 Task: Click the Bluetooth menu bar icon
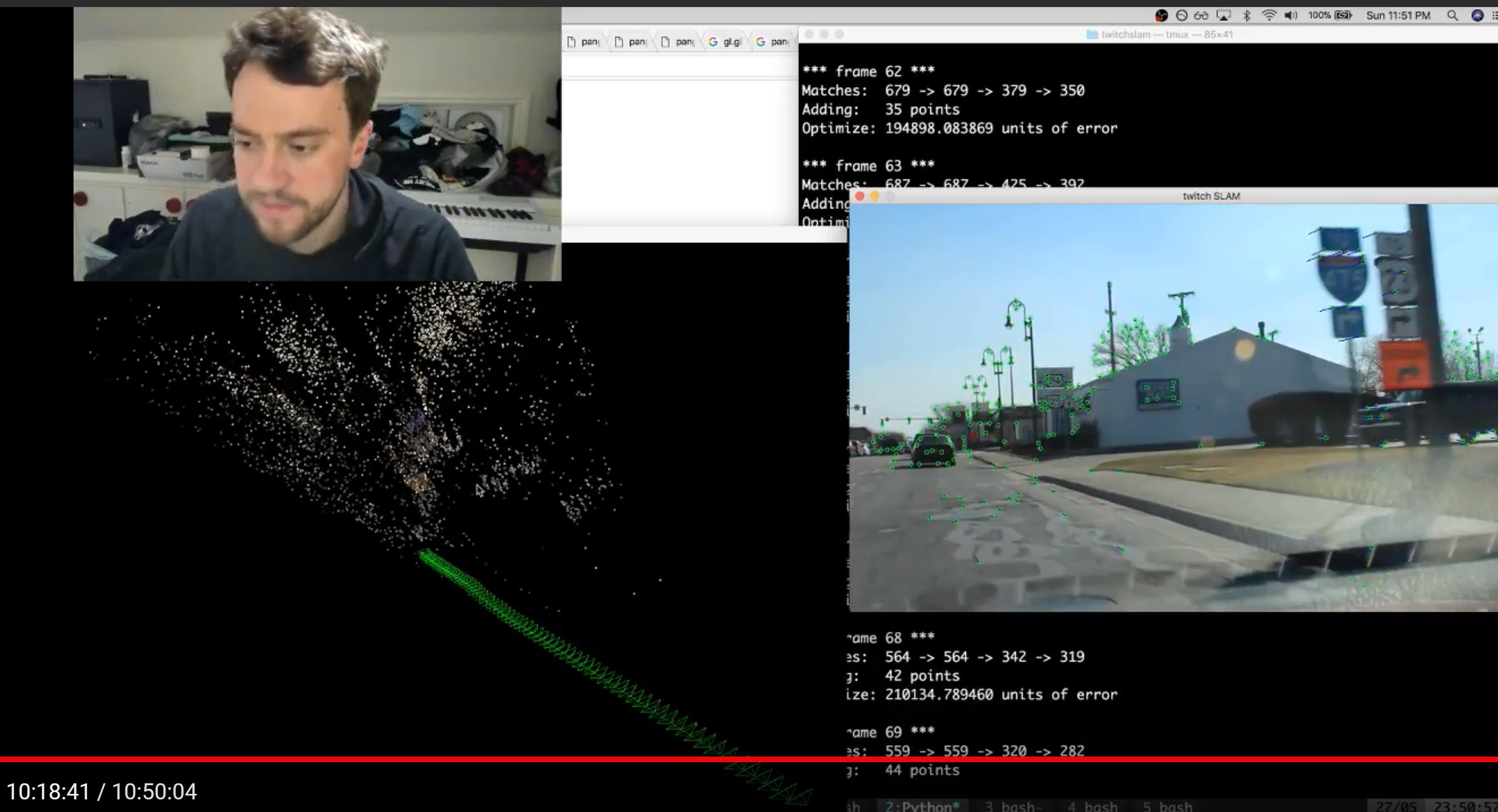(1246, 16)
